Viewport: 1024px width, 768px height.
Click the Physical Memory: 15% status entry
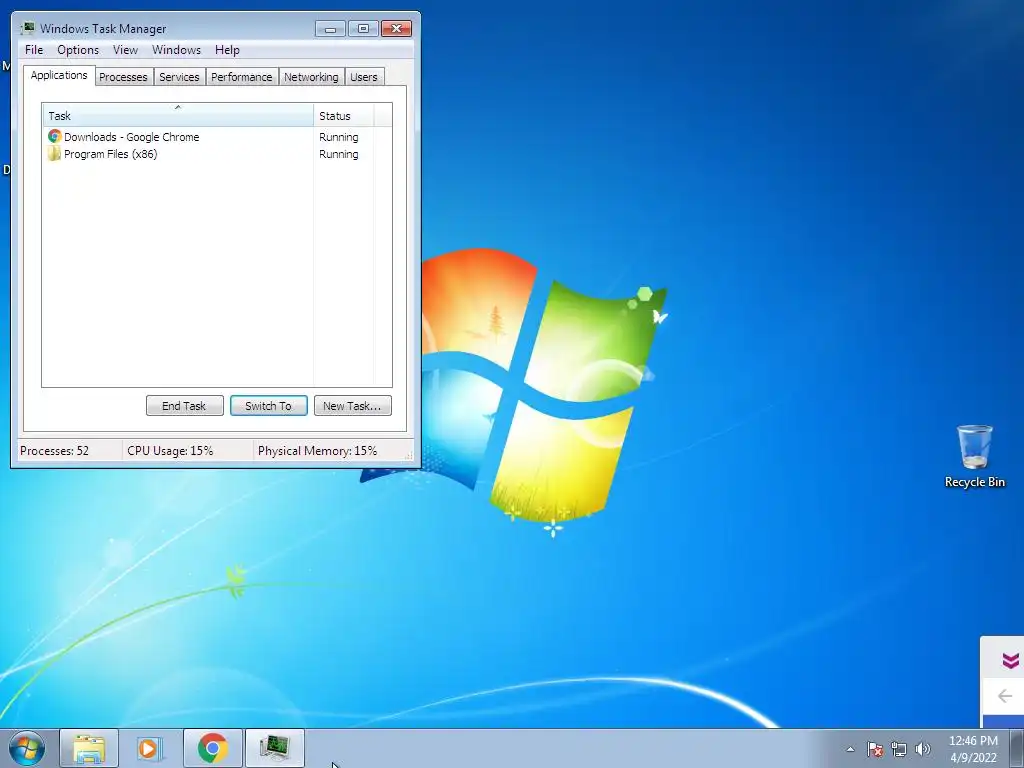pos(317,451)
